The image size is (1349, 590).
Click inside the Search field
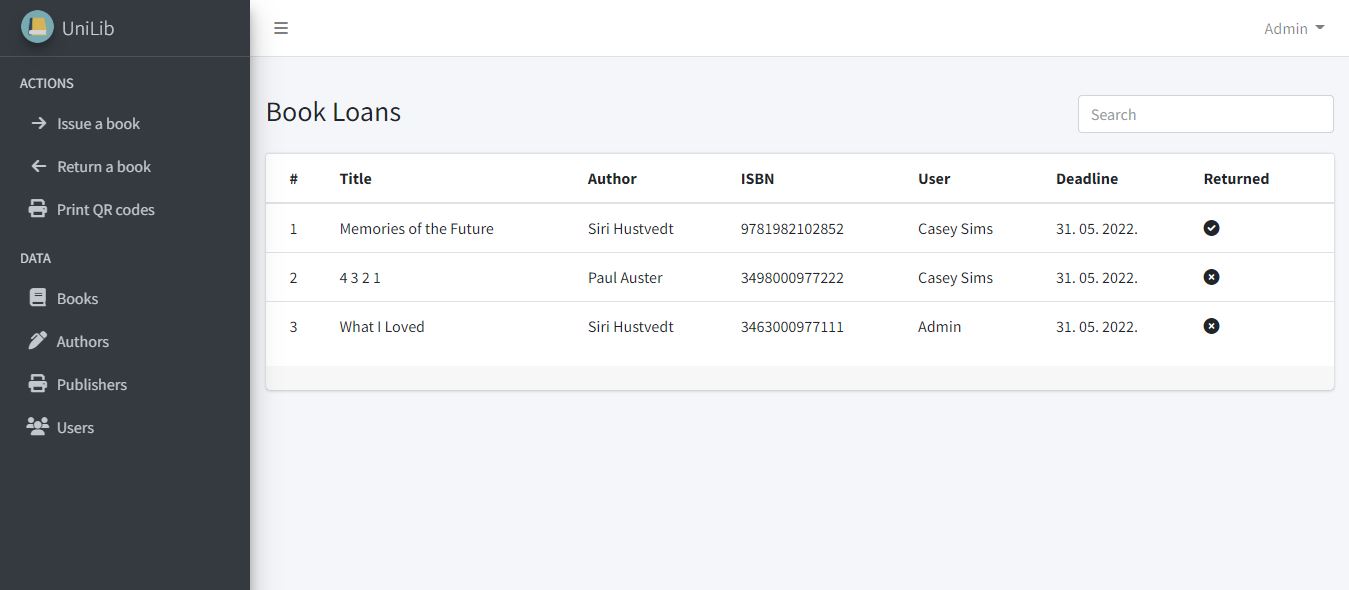(x=1204, y=114)
